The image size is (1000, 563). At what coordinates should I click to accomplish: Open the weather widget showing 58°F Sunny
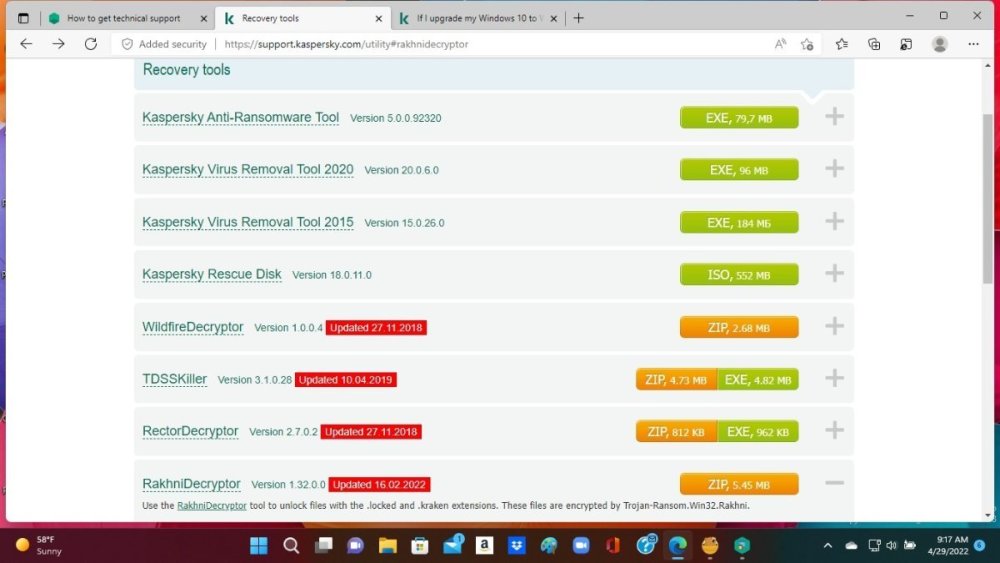tap(40, 546)
